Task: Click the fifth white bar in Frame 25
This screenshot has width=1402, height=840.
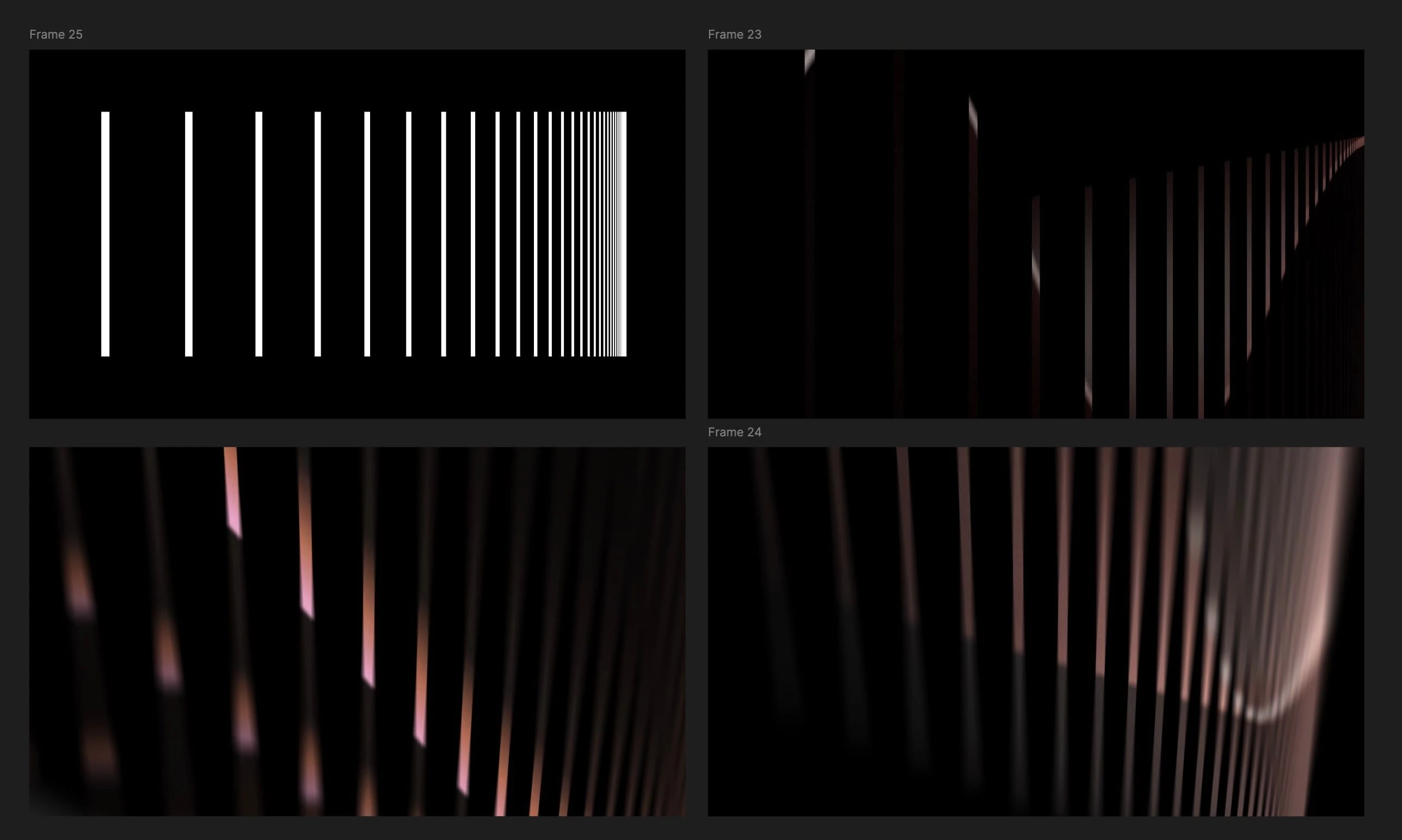Action: pos(367,234)
